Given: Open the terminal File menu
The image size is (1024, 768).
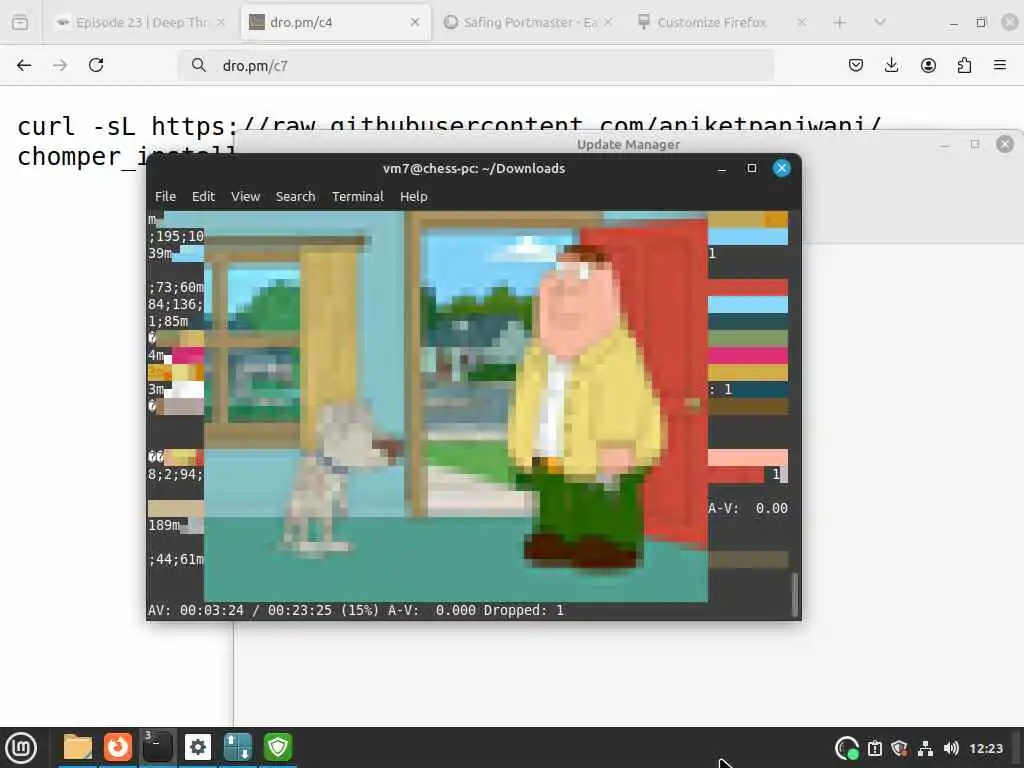Looking at the screenshot, I should 165,197.
